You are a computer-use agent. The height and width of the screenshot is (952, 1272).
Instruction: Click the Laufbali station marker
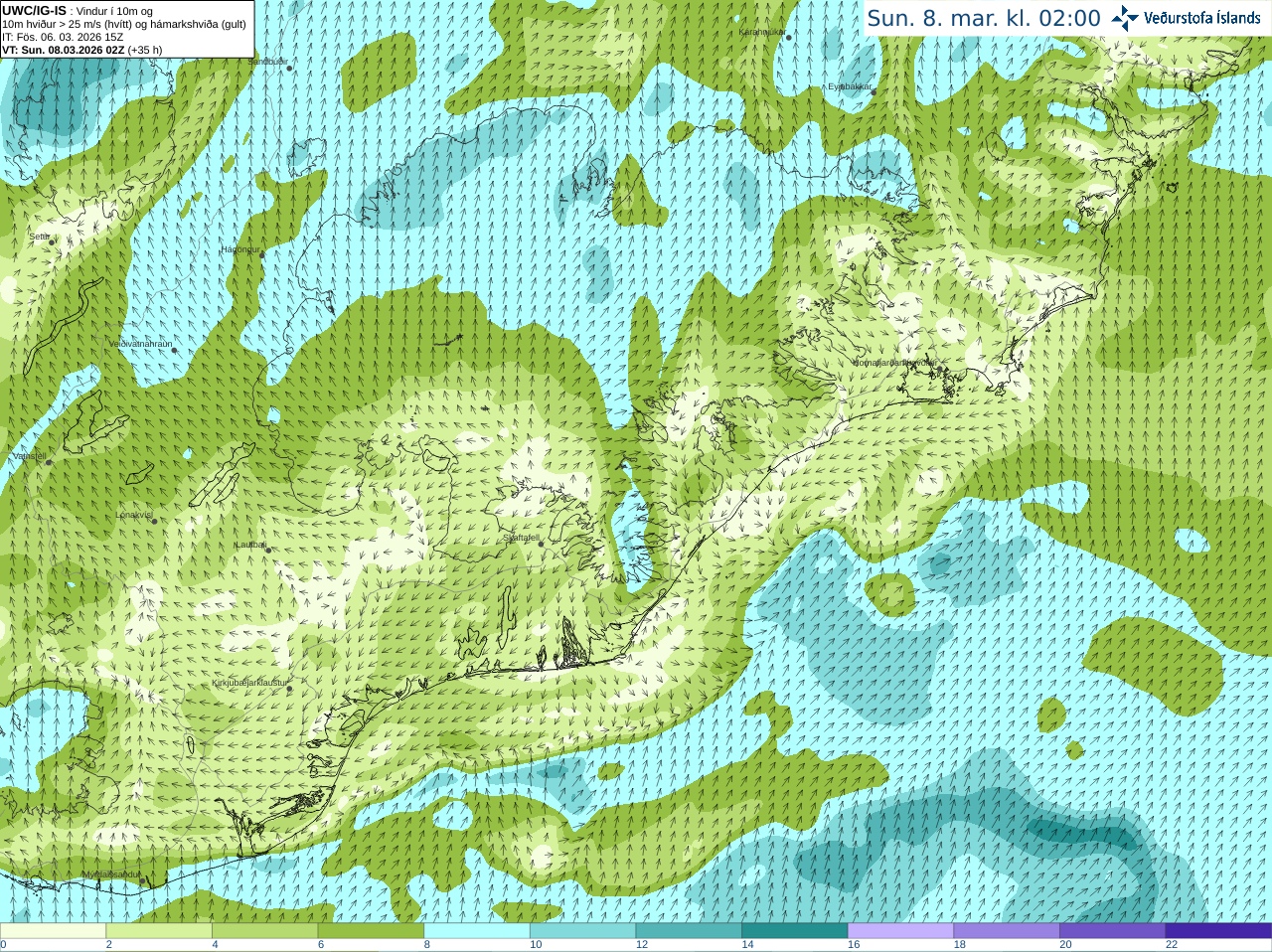point(268,550)
